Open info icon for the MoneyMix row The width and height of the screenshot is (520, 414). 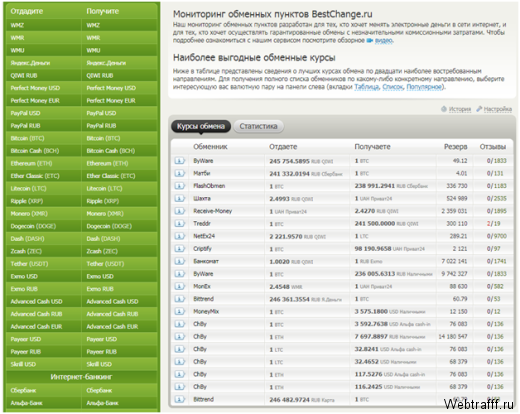179,312
